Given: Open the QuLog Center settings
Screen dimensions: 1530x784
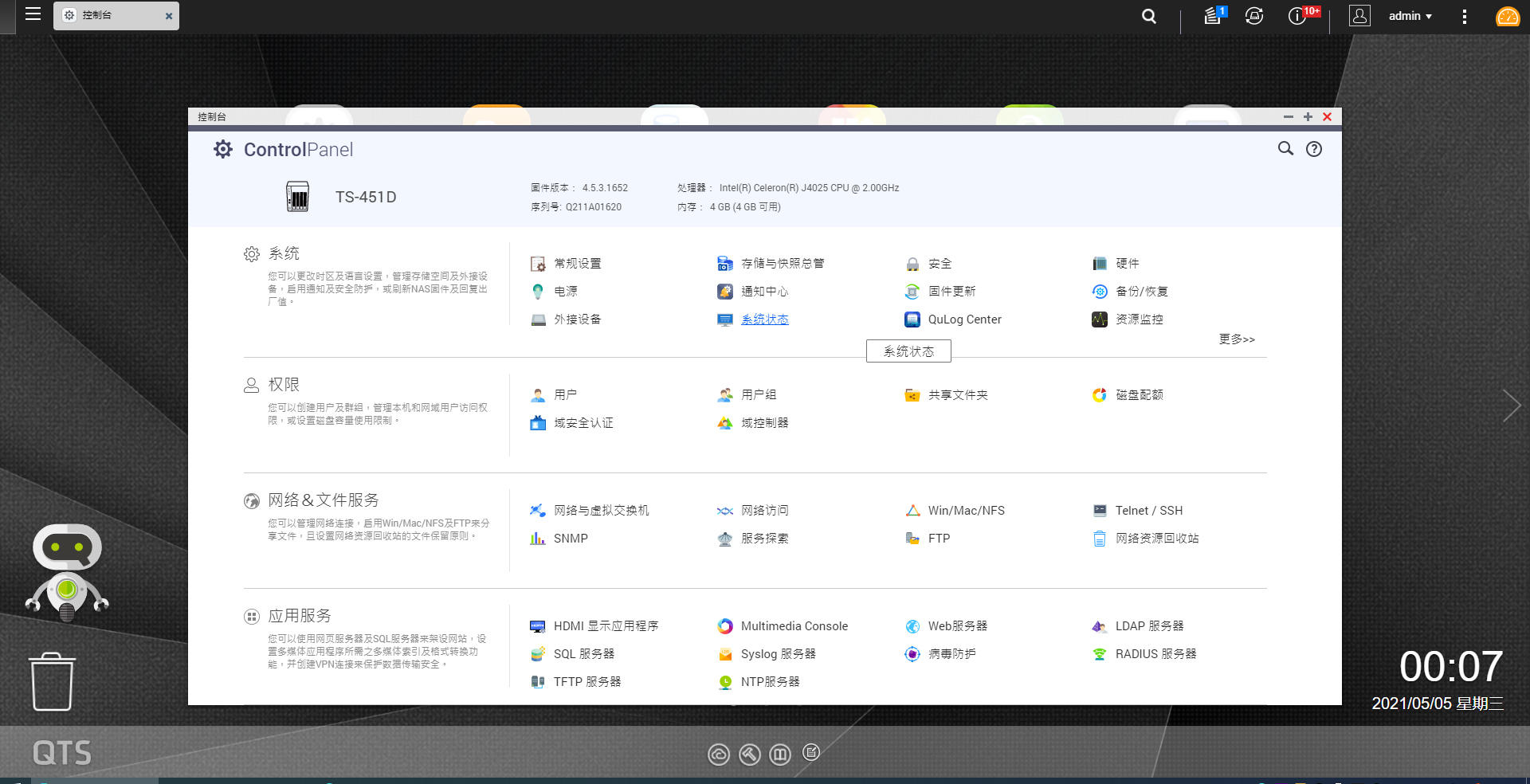Looking at the screenshot, I should (x=963, y=319).
